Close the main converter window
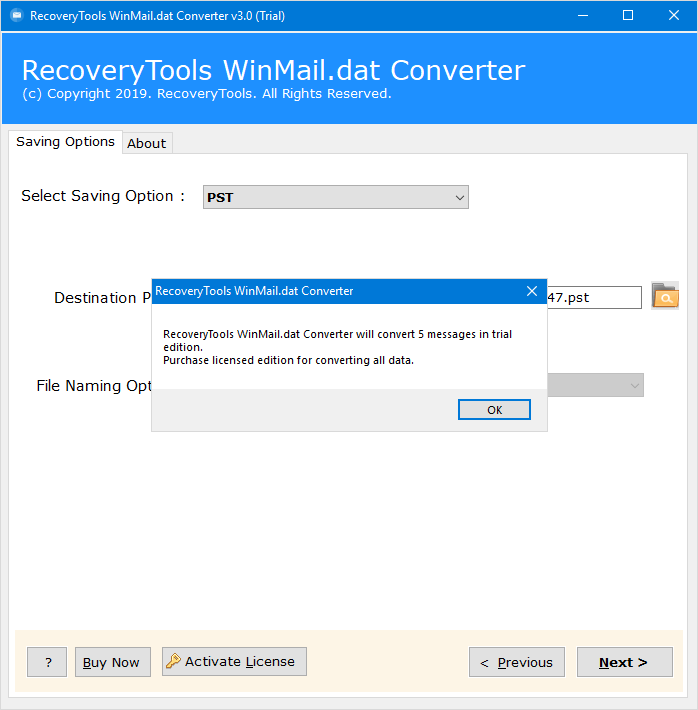 point(674,15)
